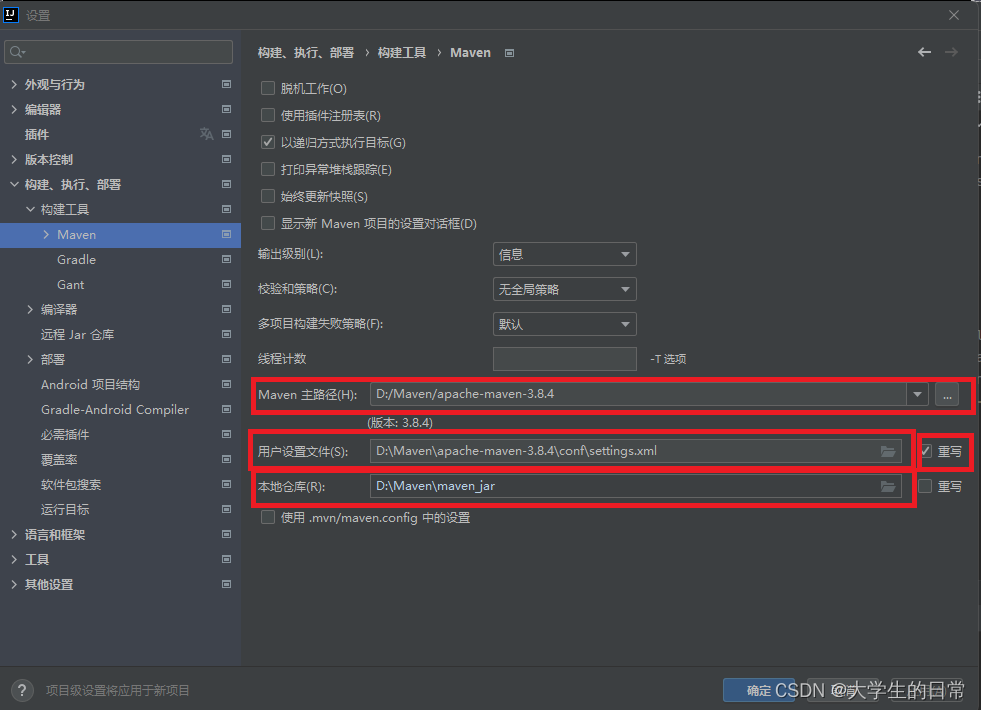Click the project icon on 其他设置 row
981x710 pixels.
(x=226, y=585)
